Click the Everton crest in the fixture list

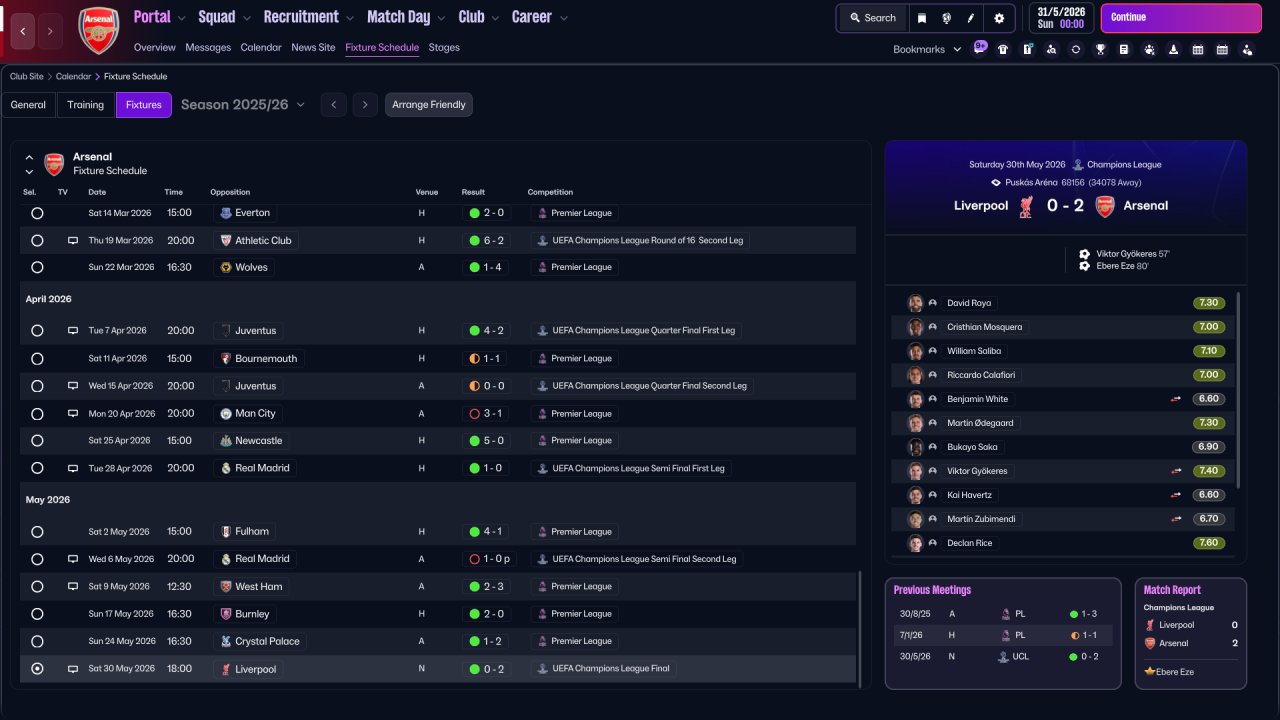tap(226, 213)
